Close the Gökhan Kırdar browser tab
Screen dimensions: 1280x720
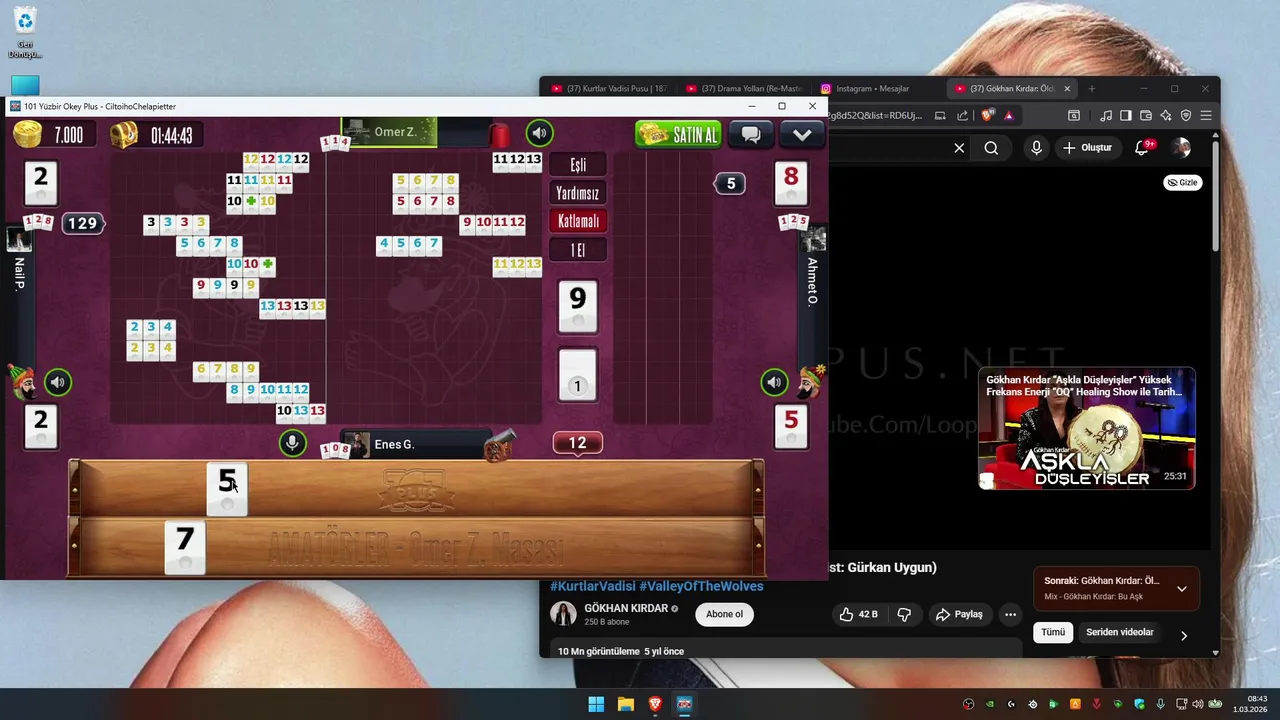coord(1067,89)
